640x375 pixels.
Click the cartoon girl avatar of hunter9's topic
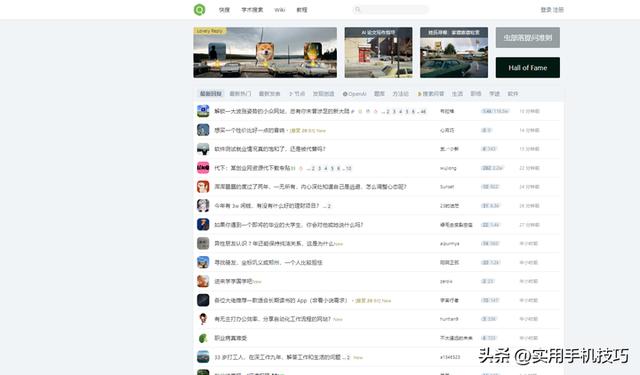click(203, 319)
